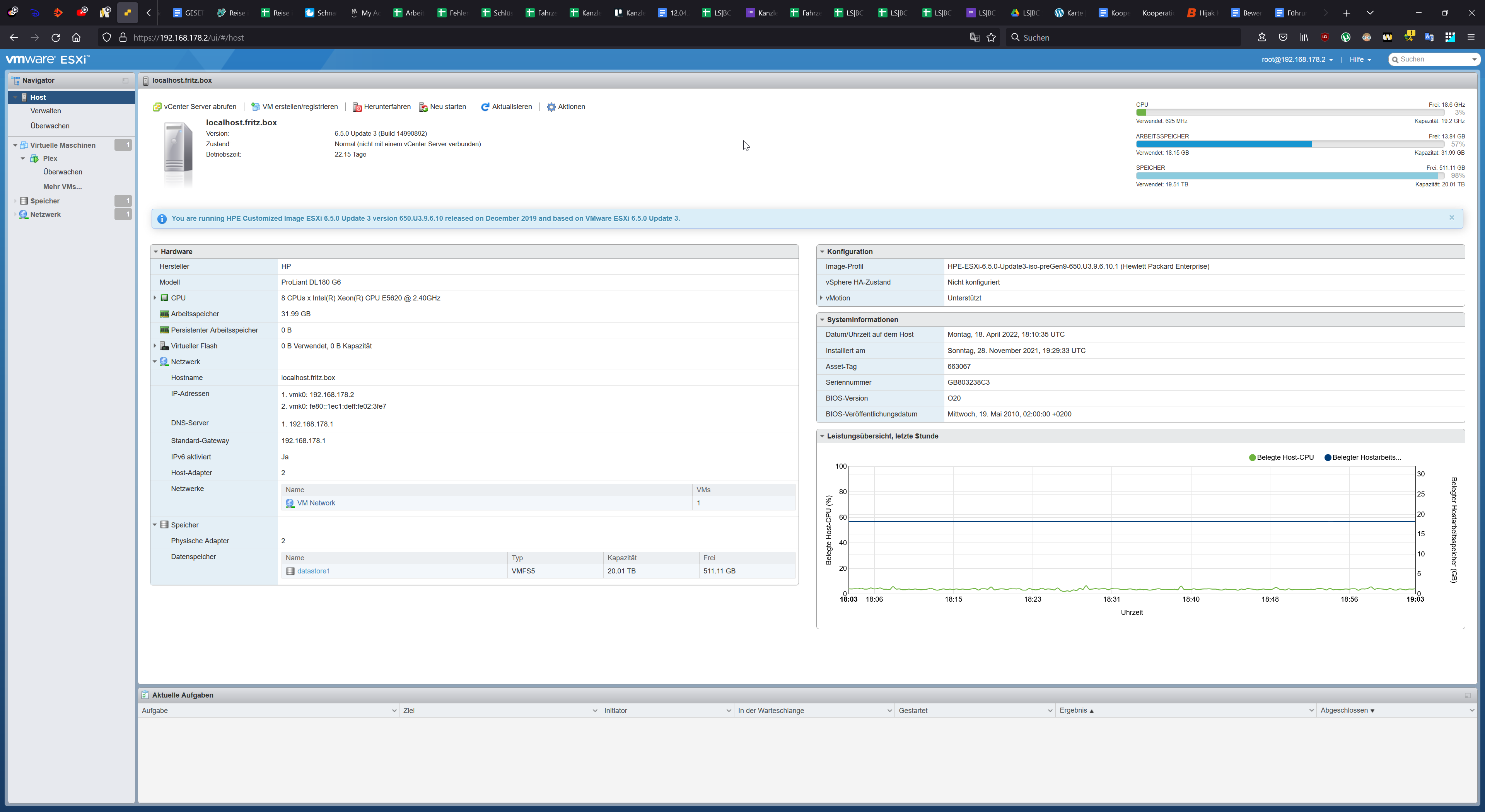Open the root@192.168.178.2 user menu
This screenshot has width=1485, height=812.
pos(1297,60)
